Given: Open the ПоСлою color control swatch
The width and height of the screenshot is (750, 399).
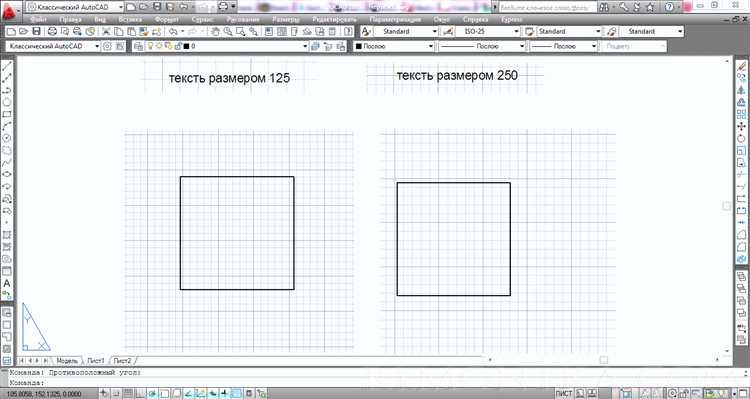Looking at the screenshot, I should (394, 46).
